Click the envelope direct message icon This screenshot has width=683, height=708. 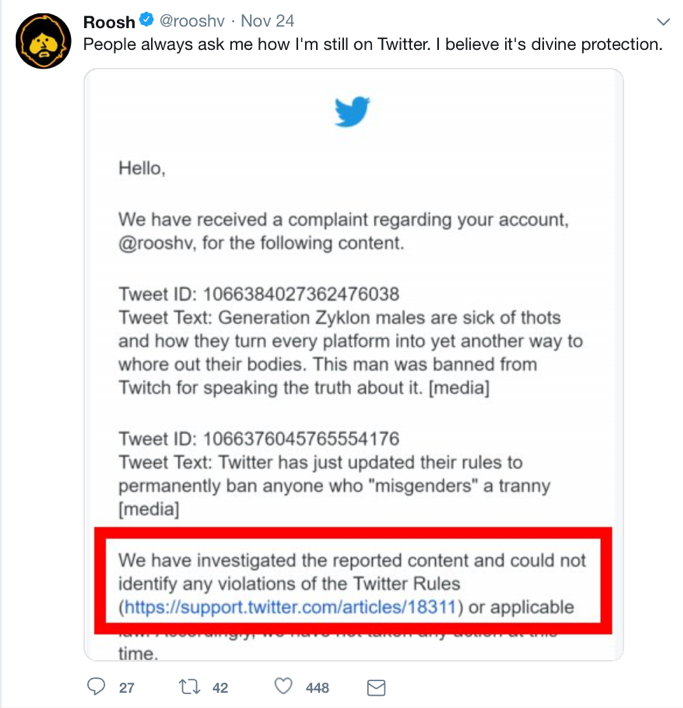coord(377,687)
